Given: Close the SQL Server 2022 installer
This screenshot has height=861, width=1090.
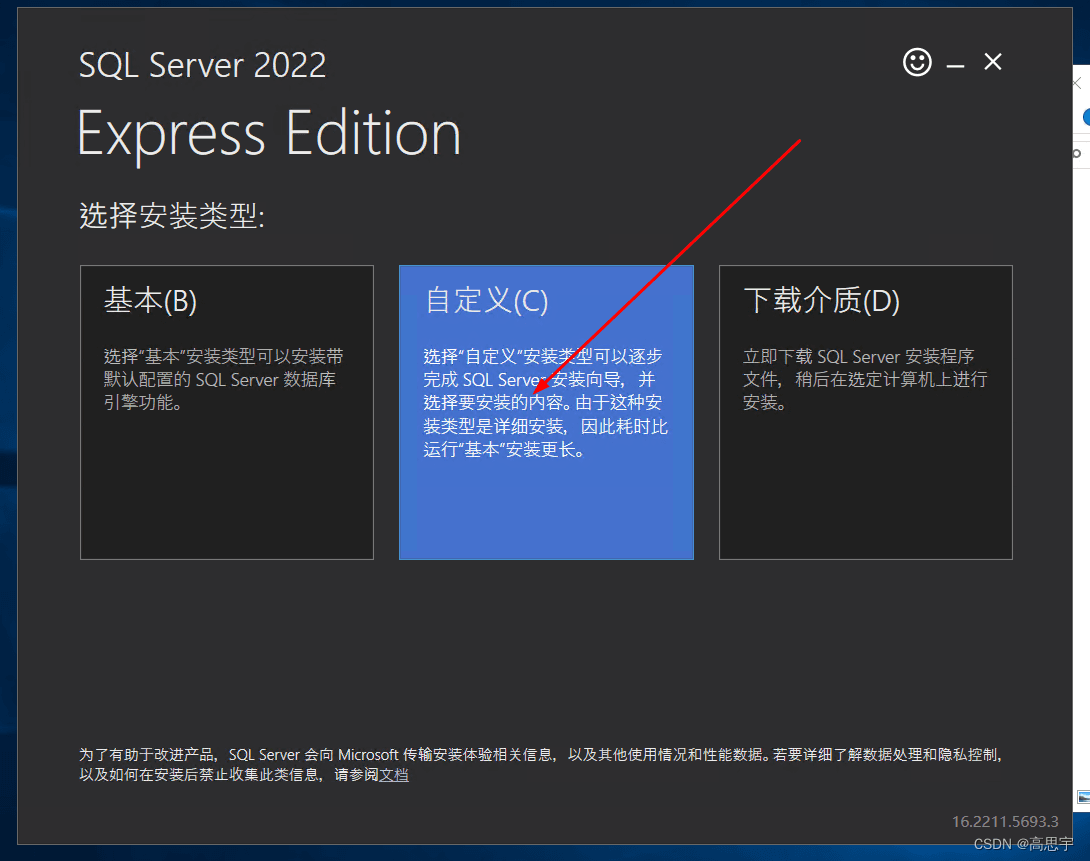Looking at the screenshot, I should [x=993, y=62].
